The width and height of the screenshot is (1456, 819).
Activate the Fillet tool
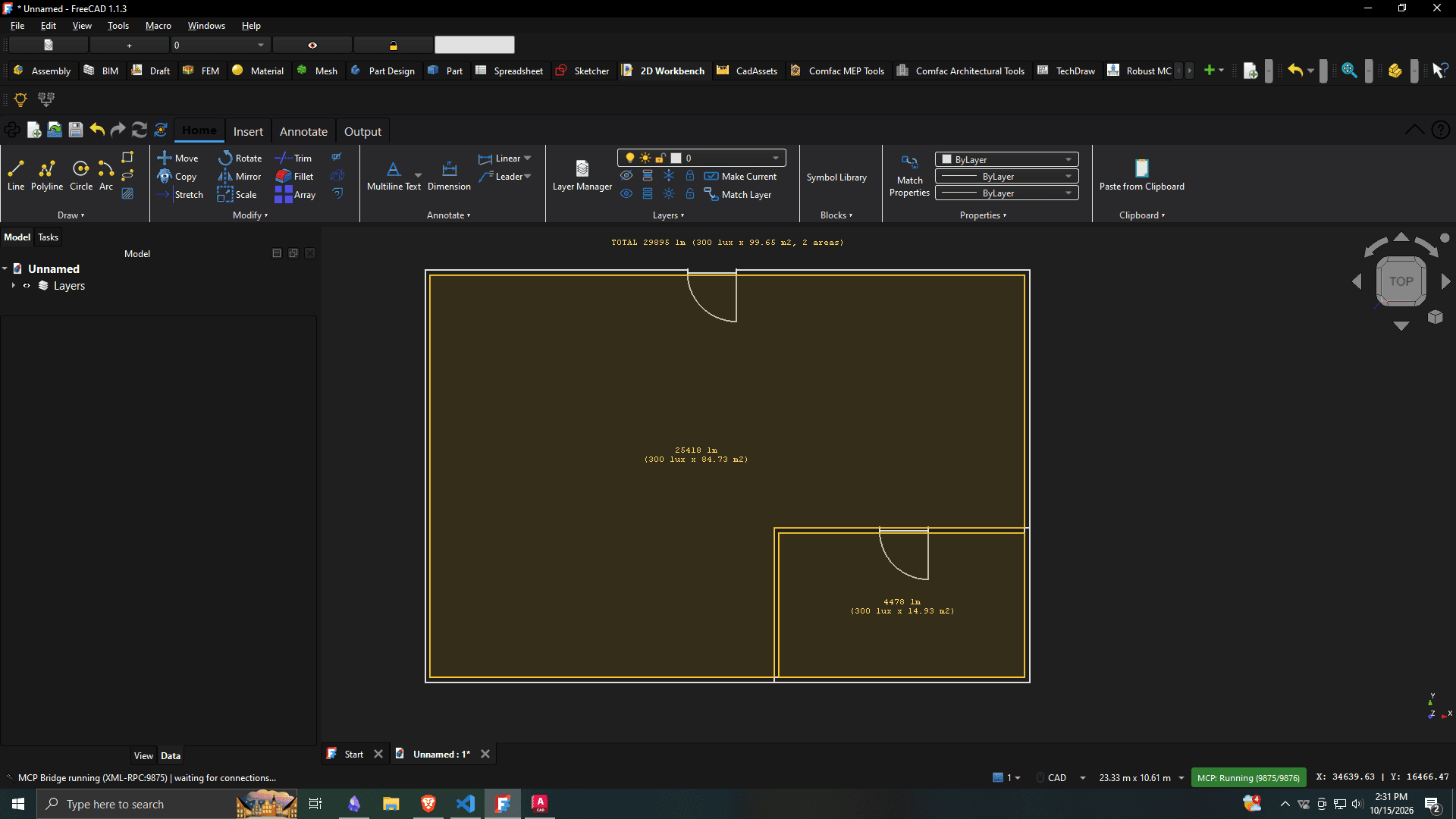coord(294,176)
